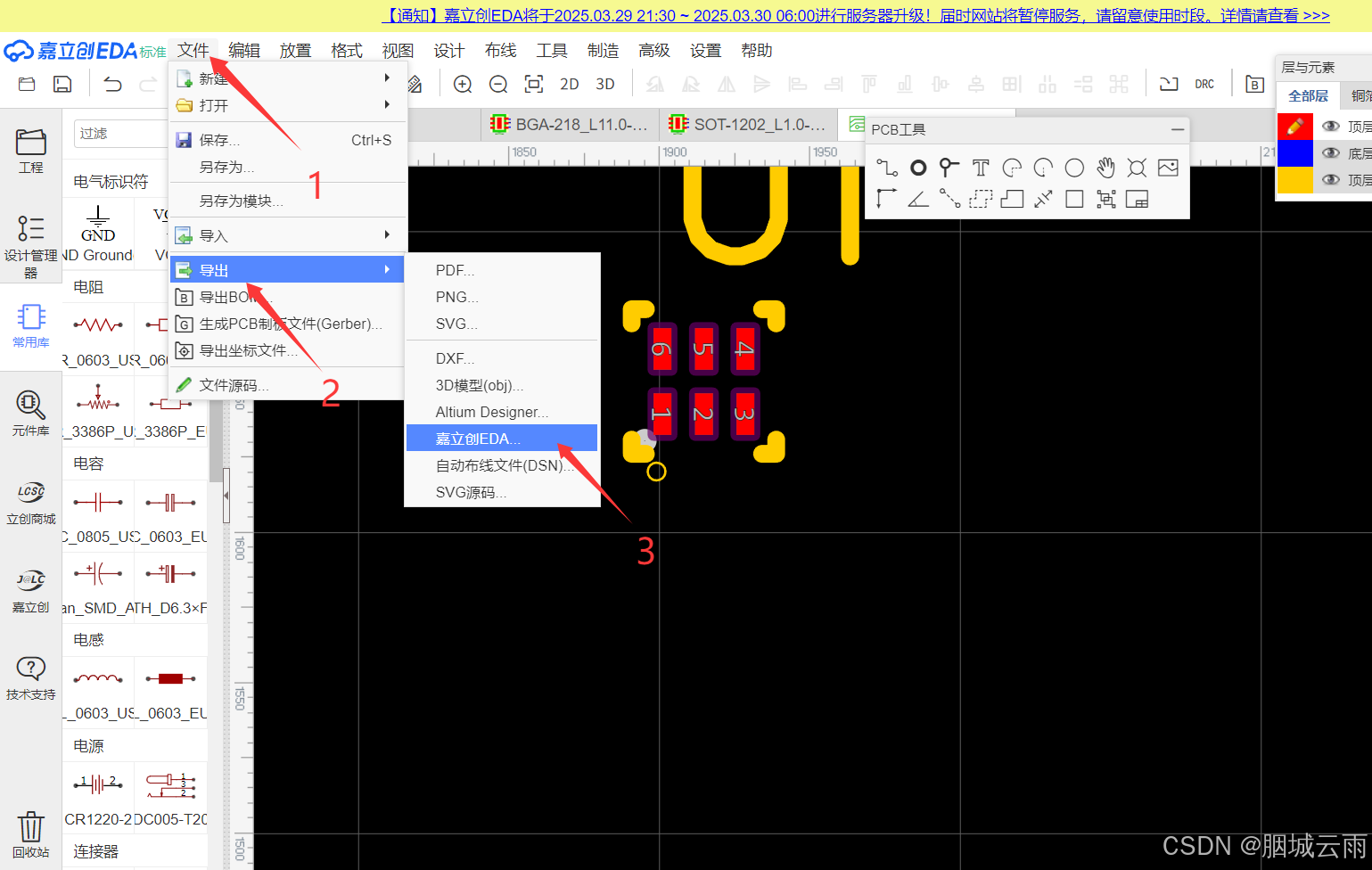Select the Via tool in PCB tools
1372x870 pixels.
(949, 167)
